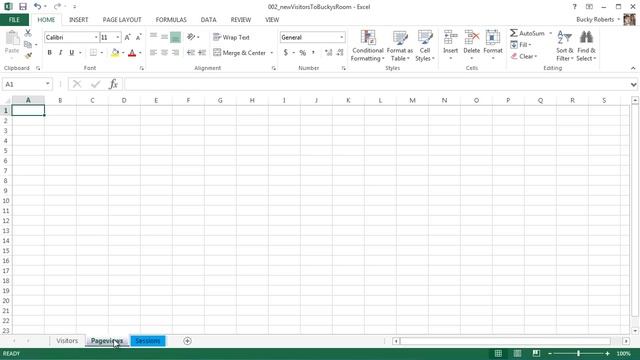Decrease font size with small A
Screen dimensions: 640x360
click(x=138, y=38)
